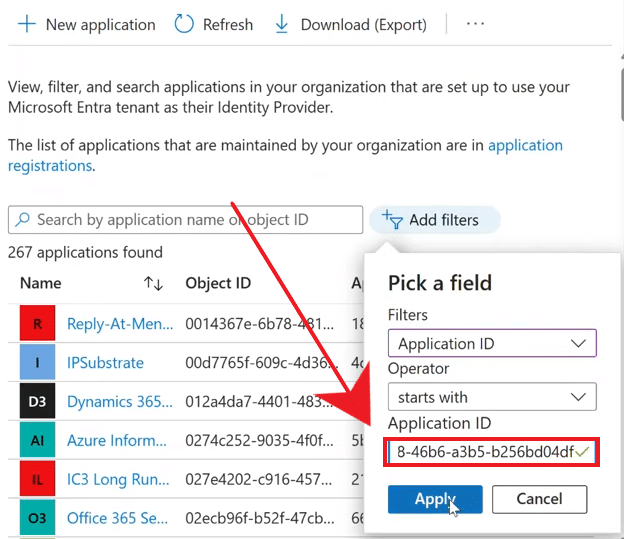Click the red IL IC3 Long Run icon

coord(38,480)
